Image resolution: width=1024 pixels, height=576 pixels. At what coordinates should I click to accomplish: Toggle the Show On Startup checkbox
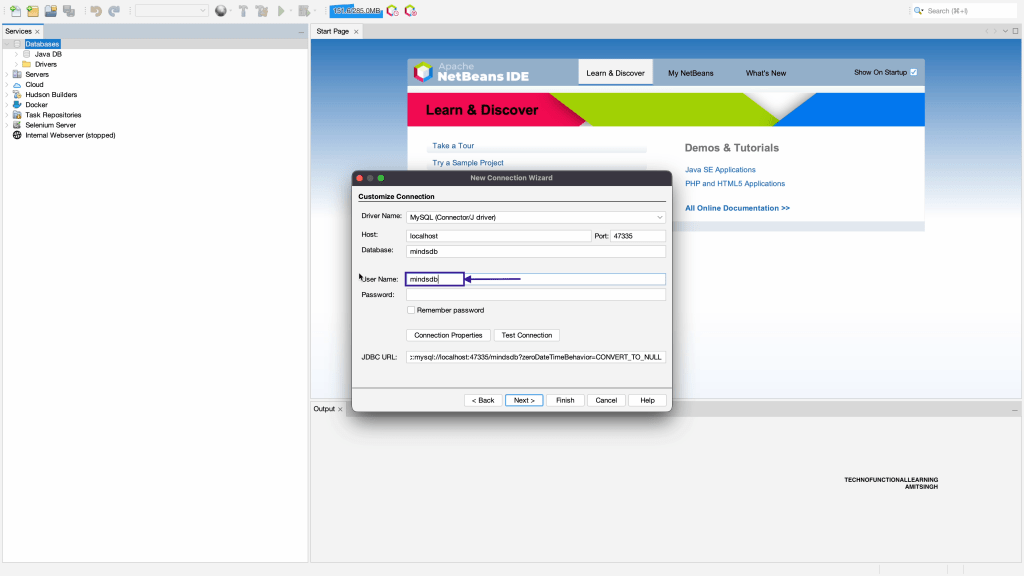913,72
